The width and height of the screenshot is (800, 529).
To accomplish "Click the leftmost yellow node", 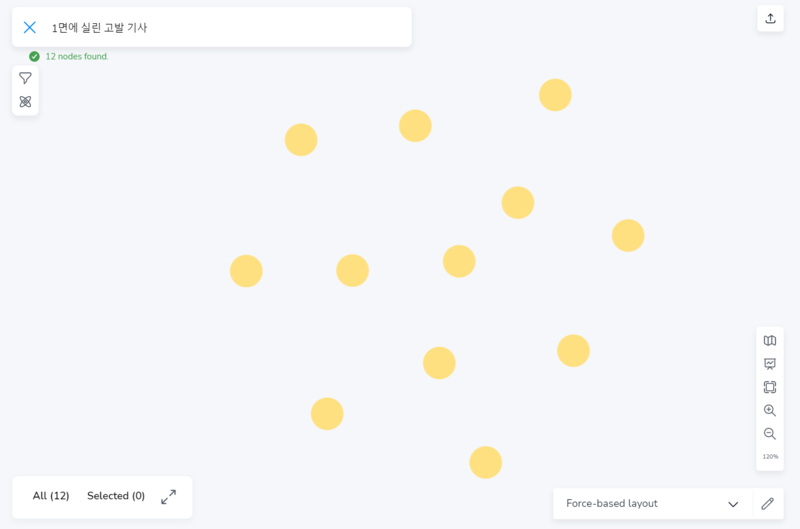I will coord(246,271).
